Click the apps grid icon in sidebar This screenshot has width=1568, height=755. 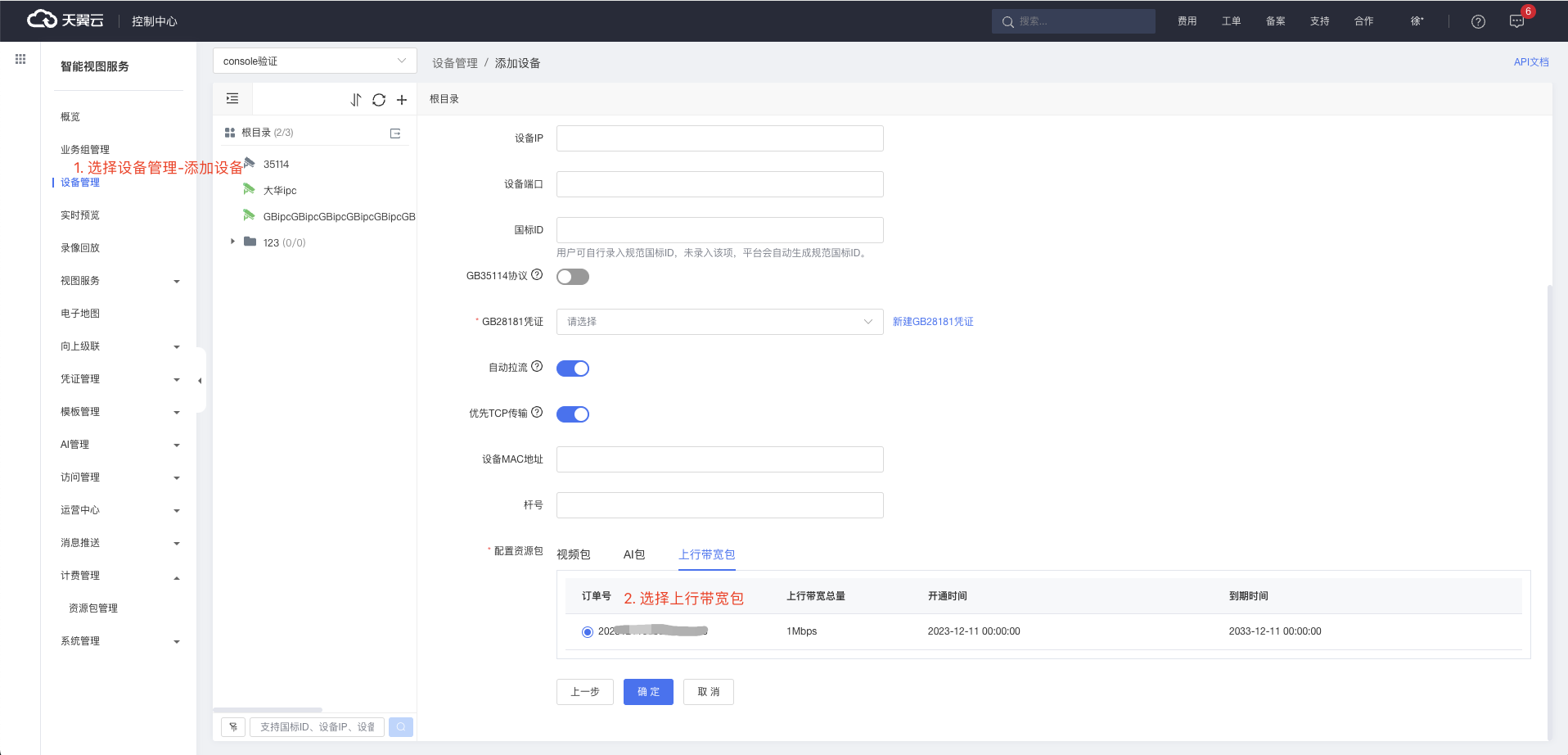pyautogui.click(x=20, y=59)
